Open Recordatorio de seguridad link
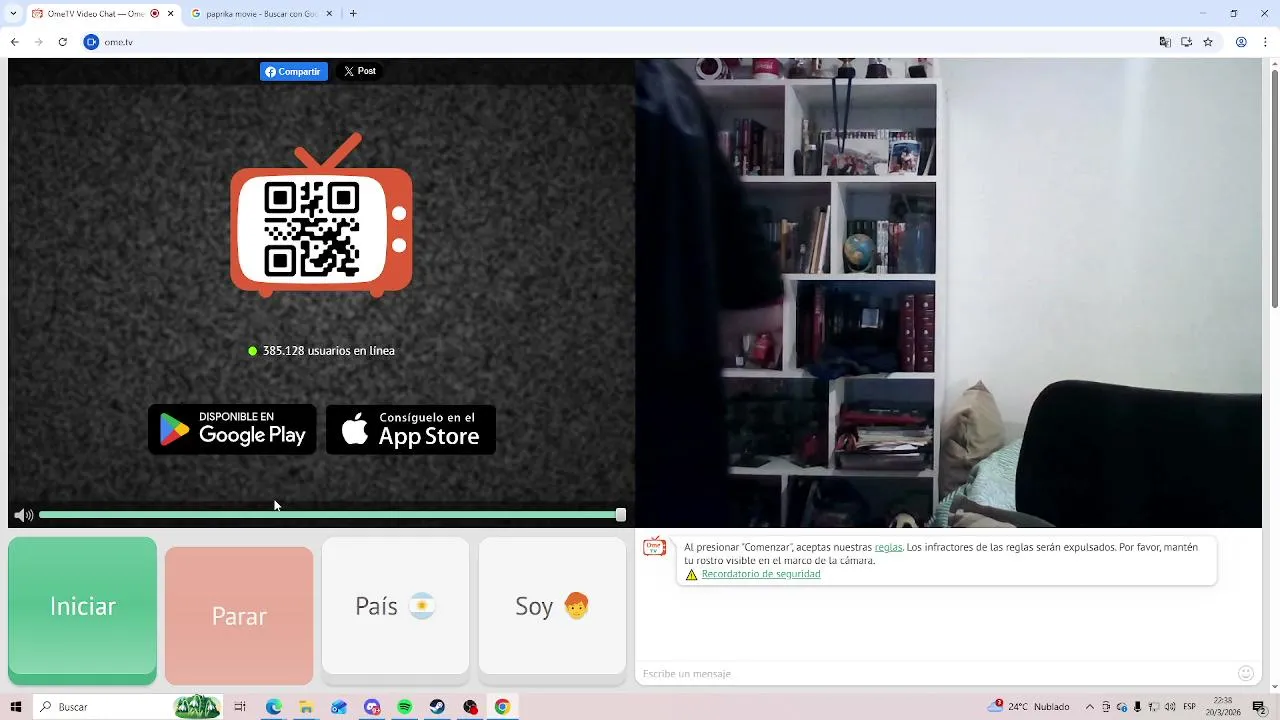 (761, 574)
